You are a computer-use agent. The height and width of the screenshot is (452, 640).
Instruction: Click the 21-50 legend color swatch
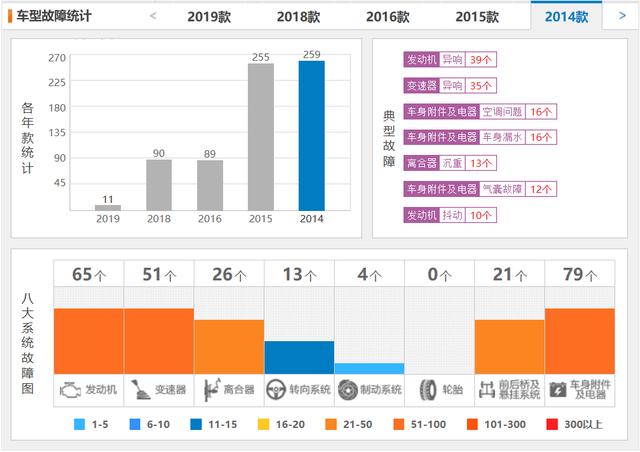(x=331, y=425)
